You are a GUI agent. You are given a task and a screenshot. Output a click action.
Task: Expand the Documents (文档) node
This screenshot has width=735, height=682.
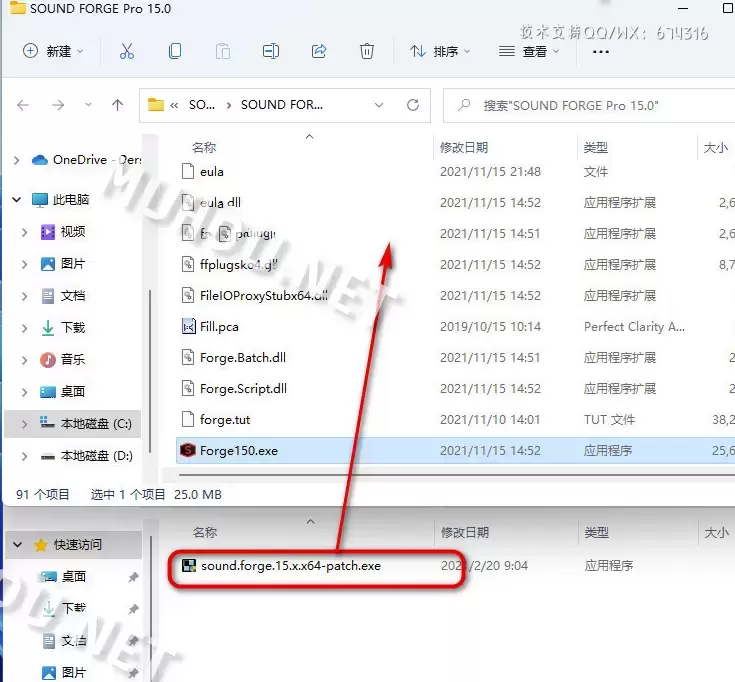coord(24,296)
